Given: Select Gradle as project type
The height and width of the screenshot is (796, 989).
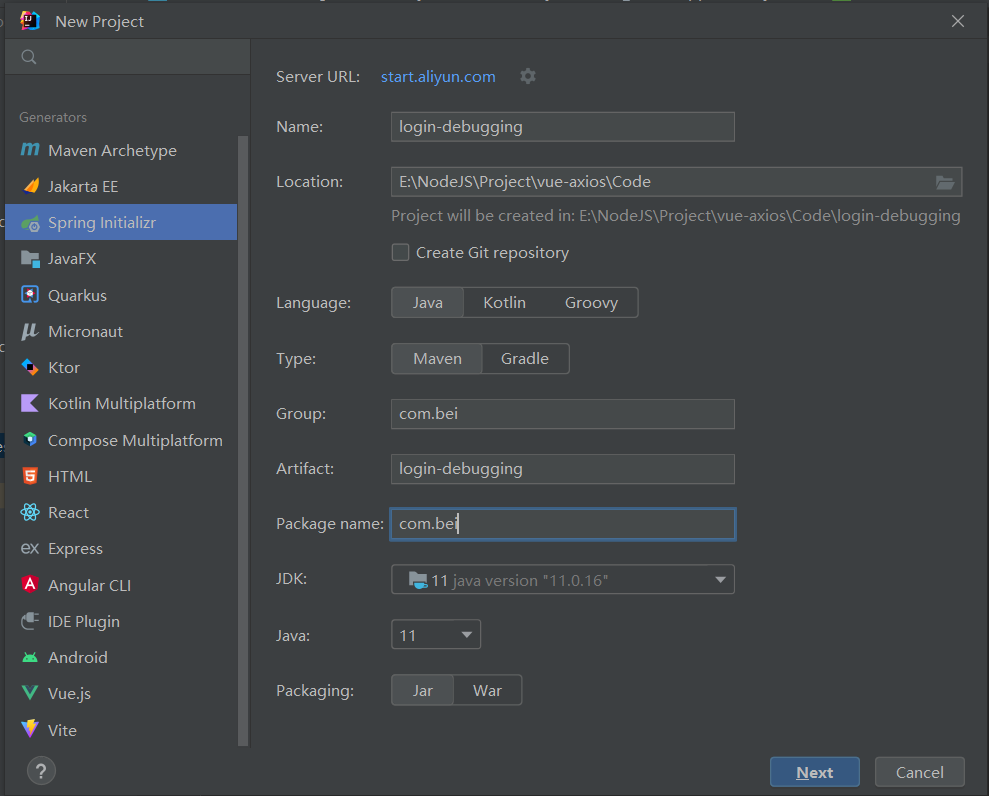Looking at the screenshot, I should tap(525, 358).
